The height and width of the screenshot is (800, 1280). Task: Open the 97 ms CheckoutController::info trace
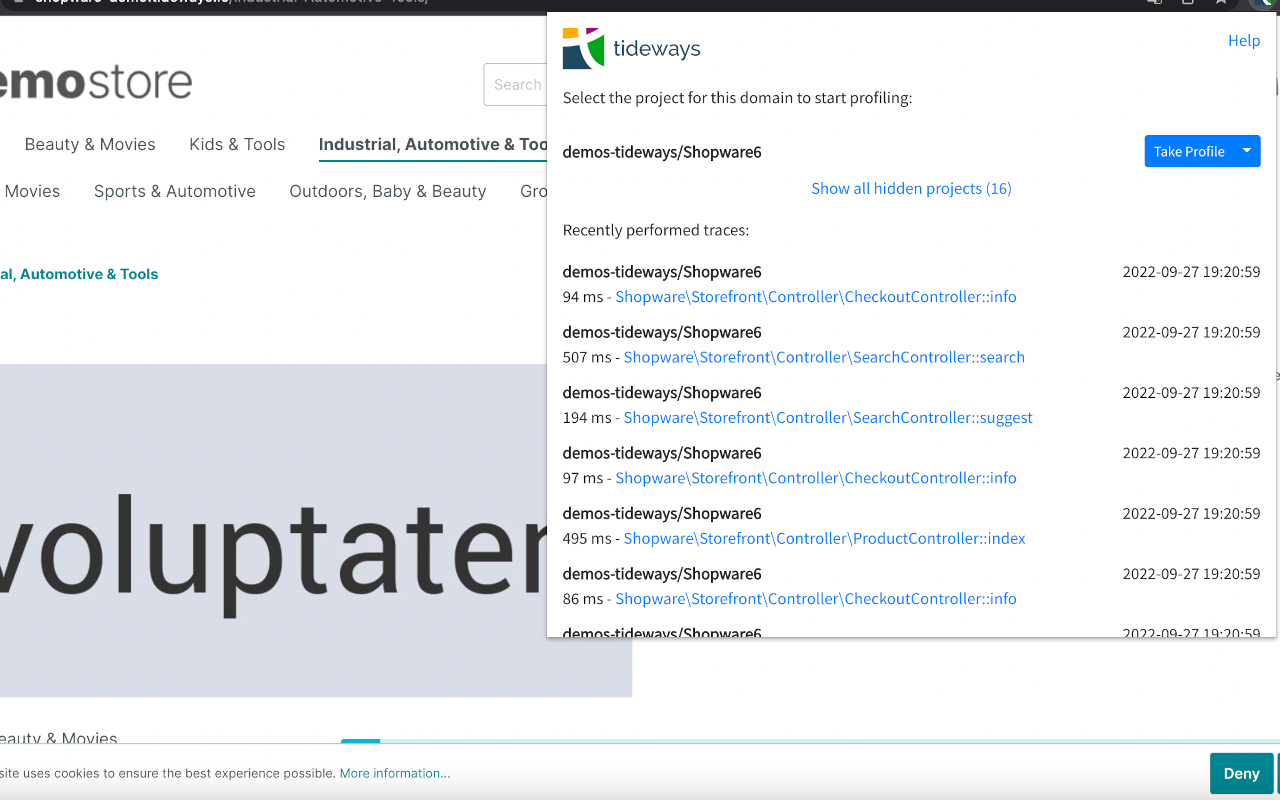point(815,478)
